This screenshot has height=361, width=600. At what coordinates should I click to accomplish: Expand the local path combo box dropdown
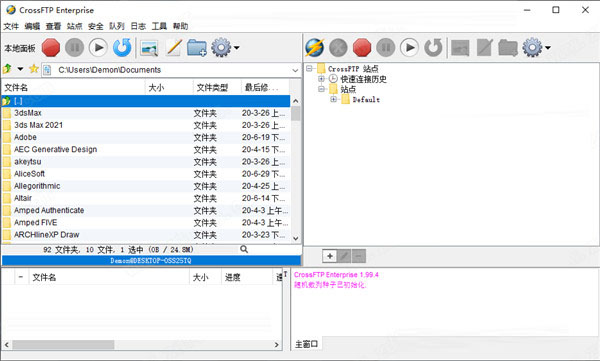click(295, 70)
